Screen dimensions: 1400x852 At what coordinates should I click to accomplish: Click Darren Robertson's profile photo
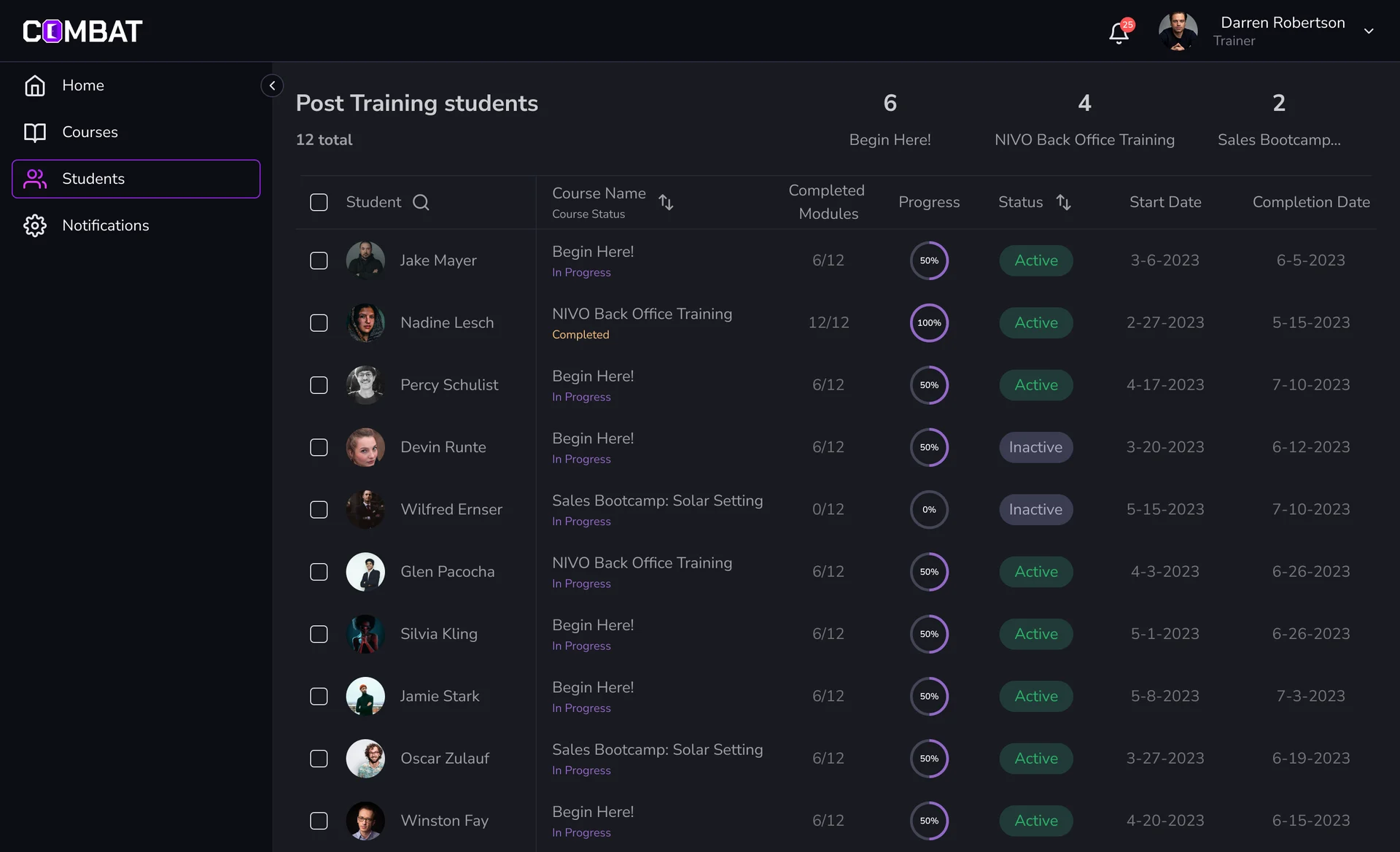pos(1178,31)
